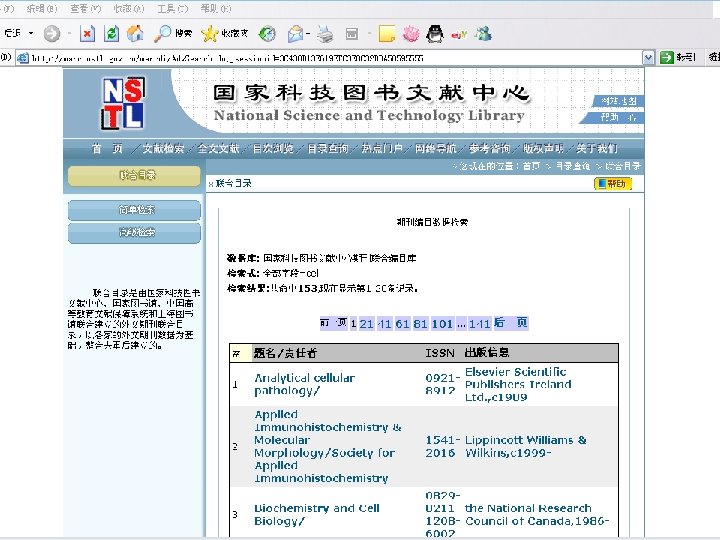
Task: Expand the address bar URL dropdown
Action: coord(648,57)
